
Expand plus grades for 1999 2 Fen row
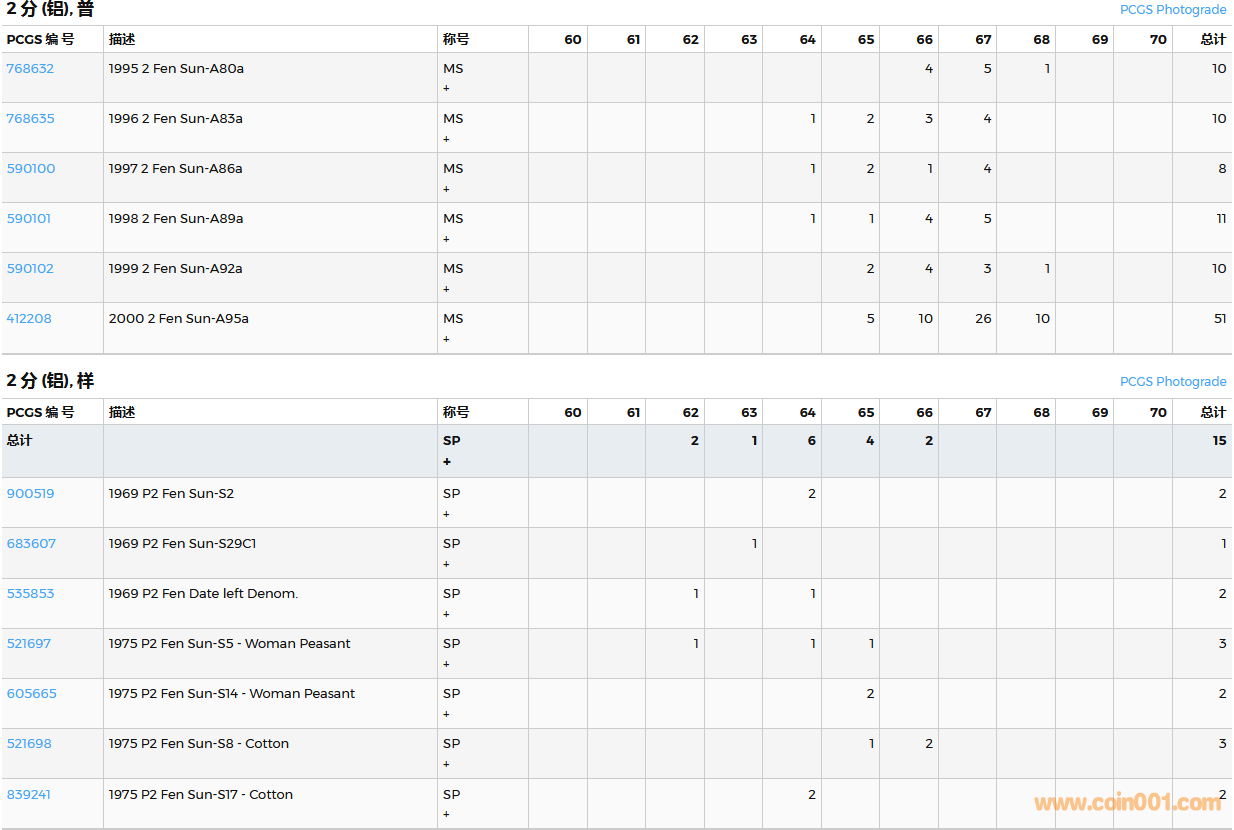coord(446,289)
